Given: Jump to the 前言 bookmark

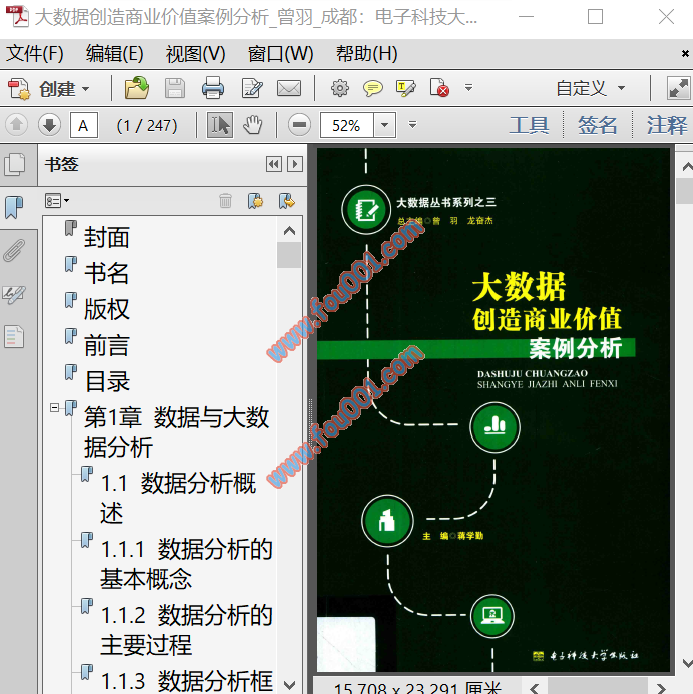Looking at the screenshot, I should tap(107, 345).
